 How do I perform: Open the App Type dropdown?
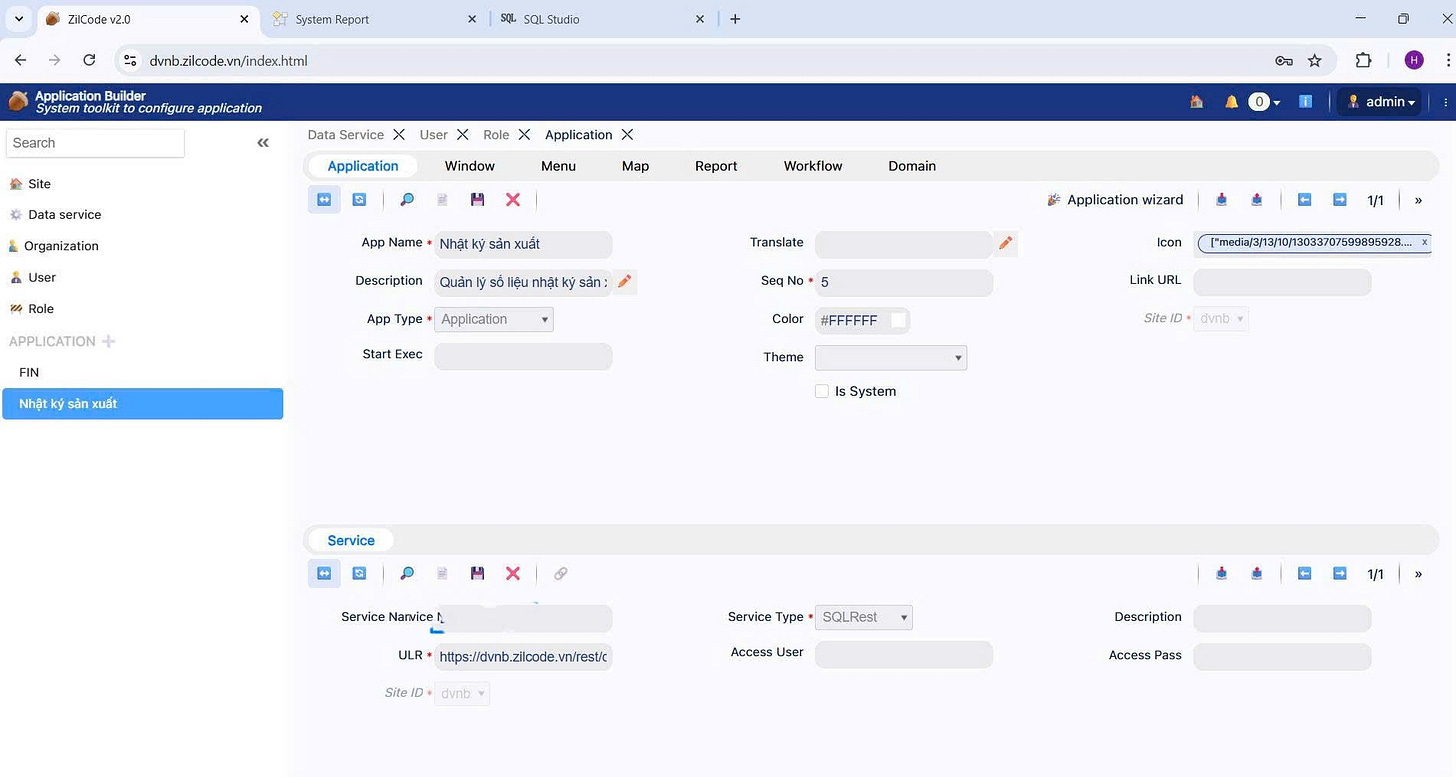(494, 319)
